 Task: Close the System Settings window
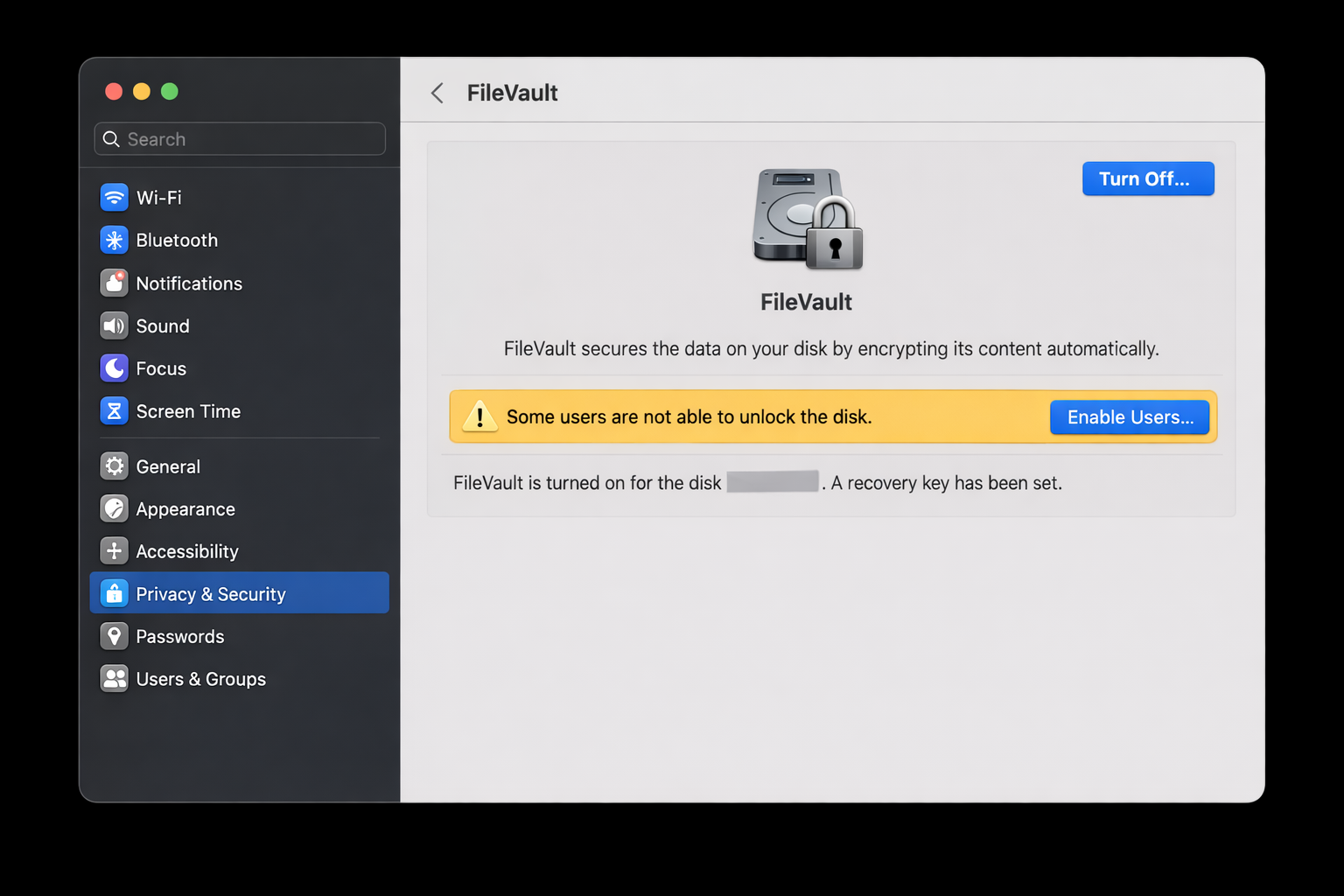click(x=114, y=91)
